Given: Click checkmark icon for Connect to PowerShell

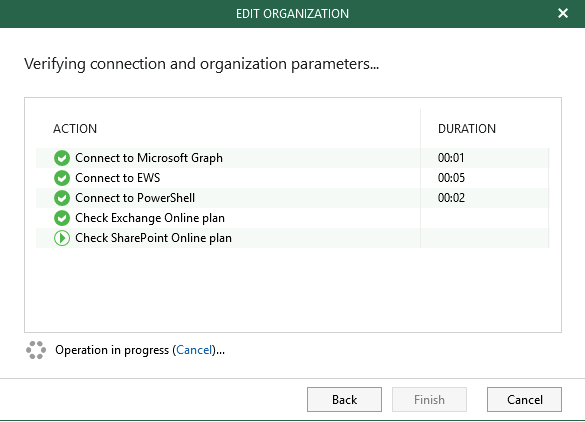Looking at the screenshot, I should [62, 198].
